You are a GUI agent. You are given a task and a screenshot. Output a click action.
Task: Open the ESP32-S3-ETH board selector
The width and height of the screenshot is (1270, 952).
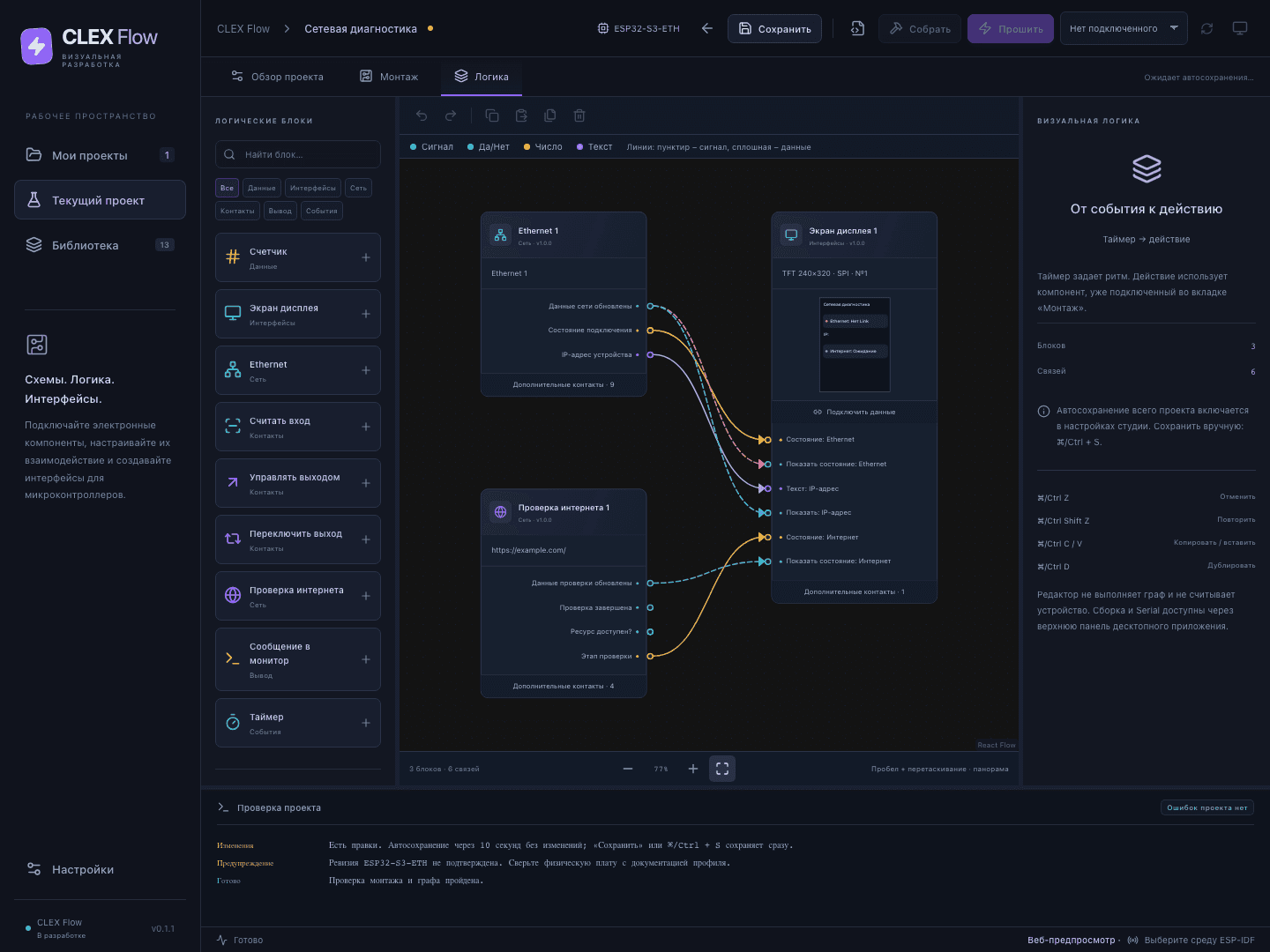coord(639,28)
